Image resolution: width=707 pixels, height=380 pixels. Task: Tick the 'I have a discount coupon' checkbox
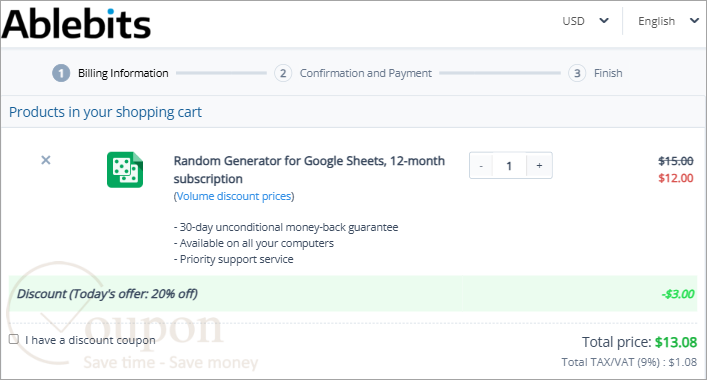(x=14, y=339)
